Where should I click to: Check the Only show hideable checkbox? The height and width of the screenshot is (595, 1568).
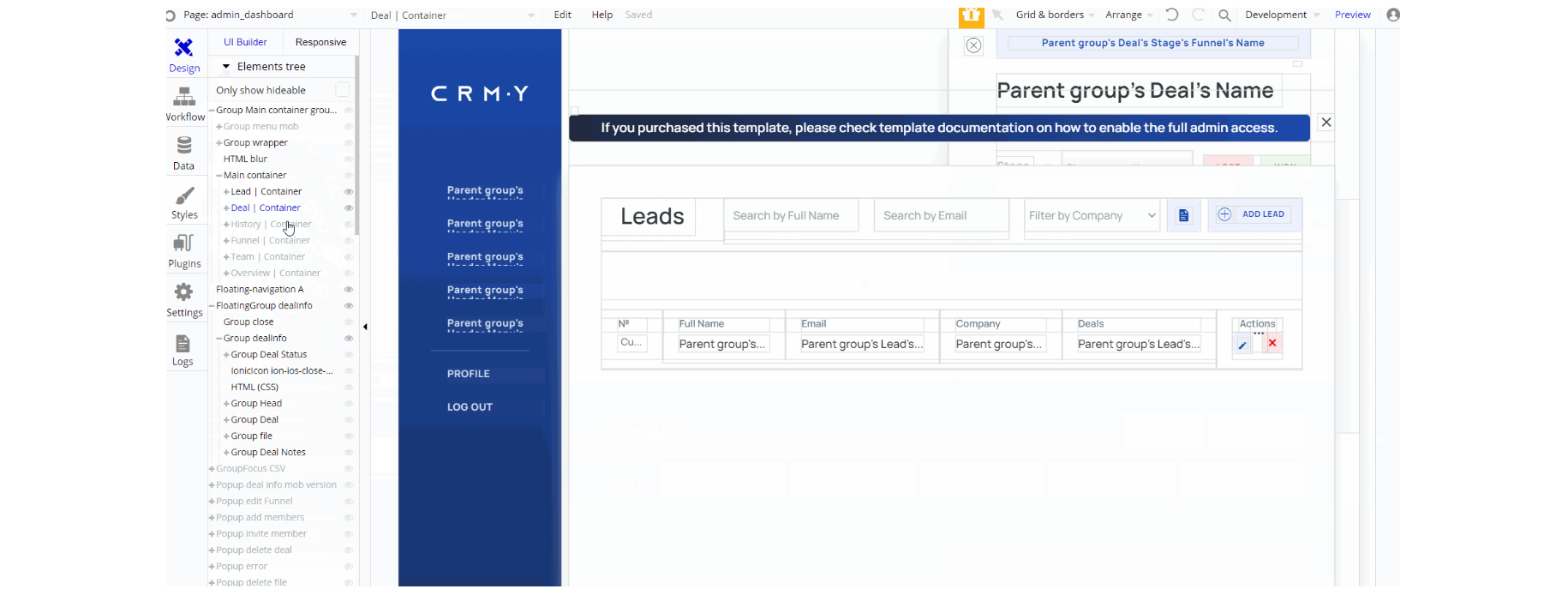point(342,90)
